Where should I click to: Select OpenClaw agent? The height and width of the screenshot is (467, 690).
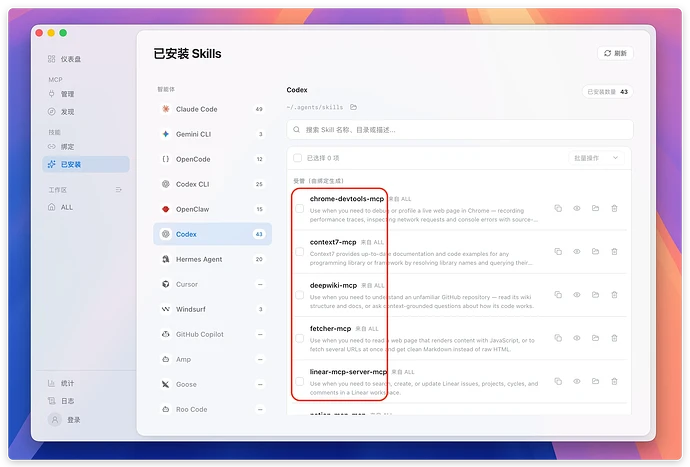tap(213, 209)
